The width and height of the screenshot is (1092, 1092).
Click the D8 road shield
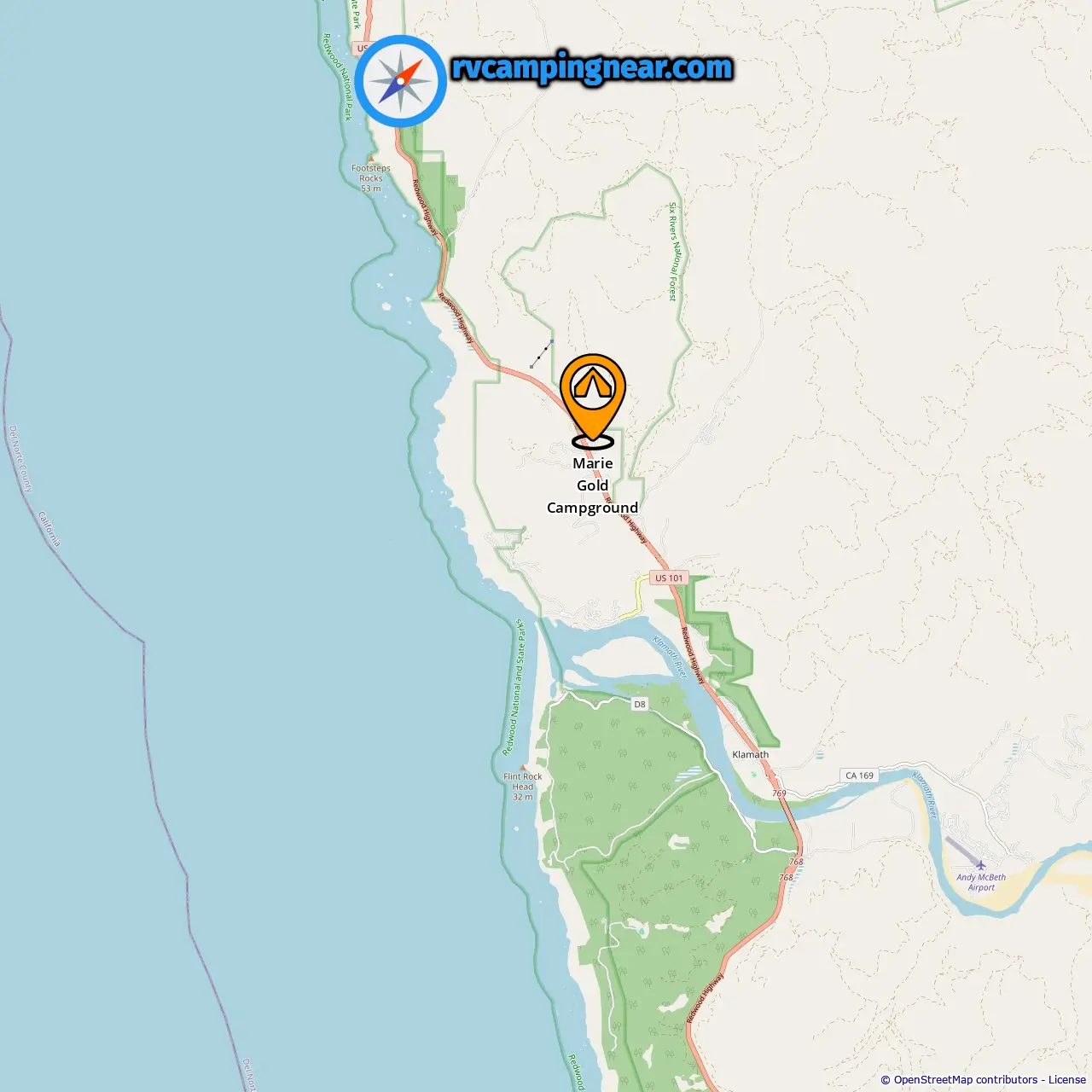point(640,704)
